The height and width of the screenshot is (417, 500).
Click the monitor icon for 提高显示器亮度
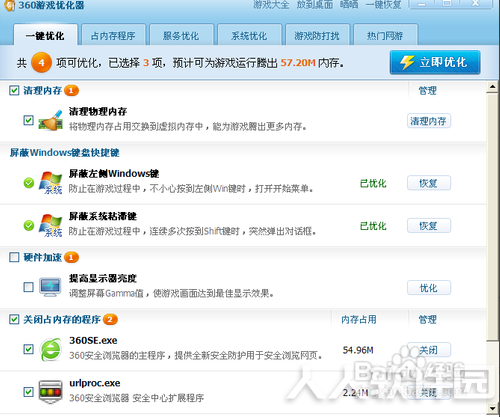(x=50, y=287)
